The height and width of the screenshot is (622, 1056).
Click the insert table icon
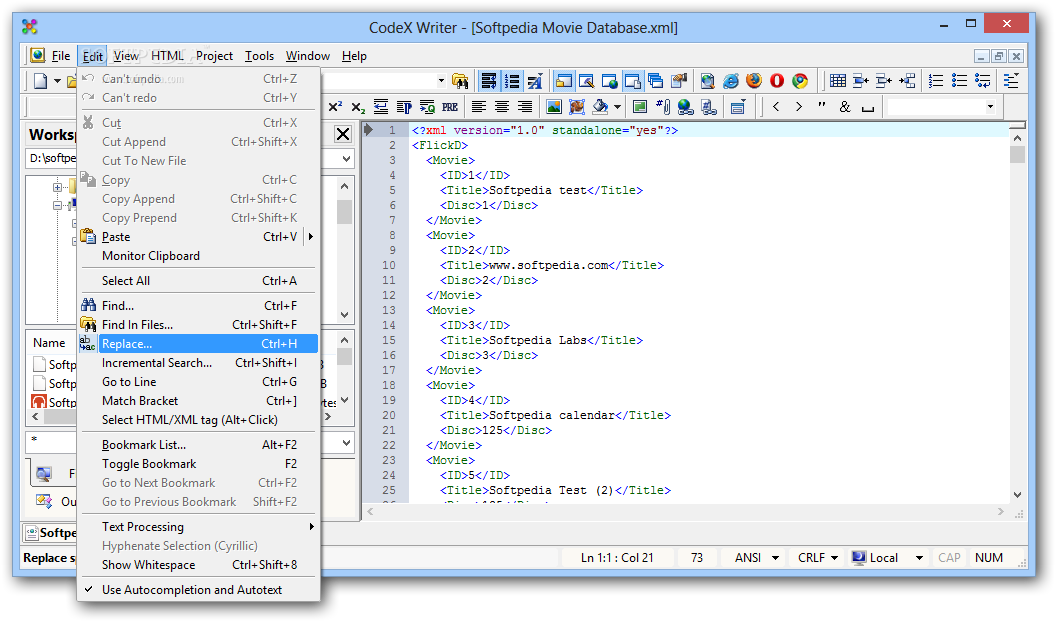[838, 81]
